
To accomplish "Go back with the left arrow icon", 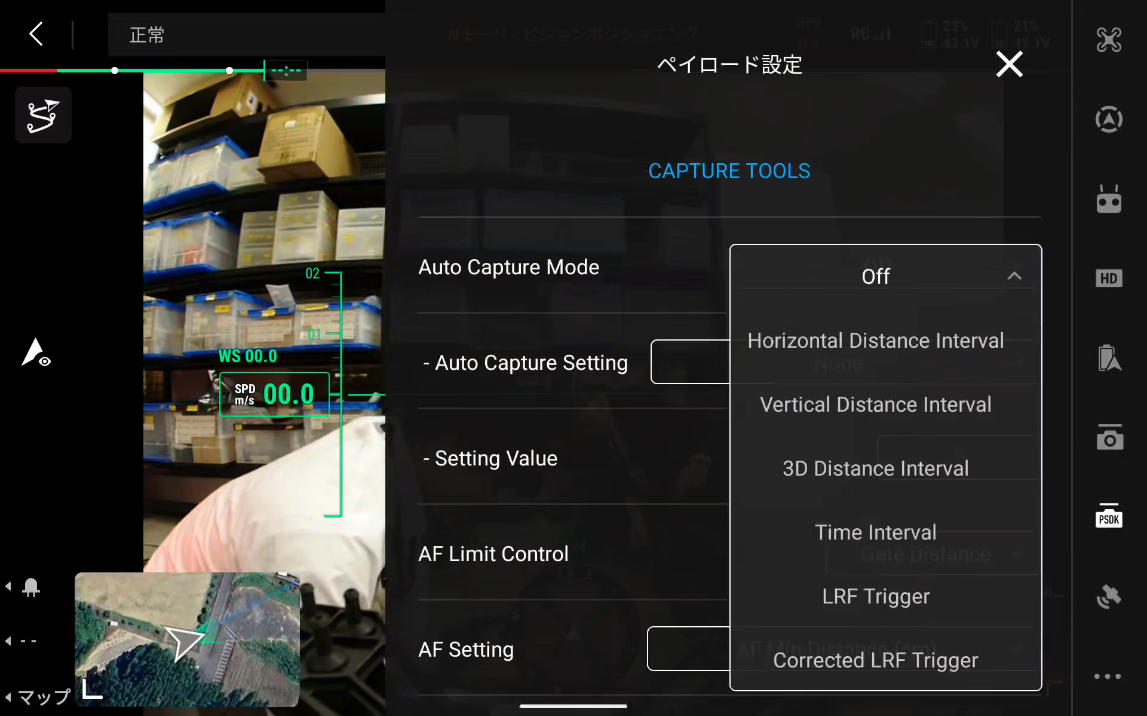I will click(36, 34).
